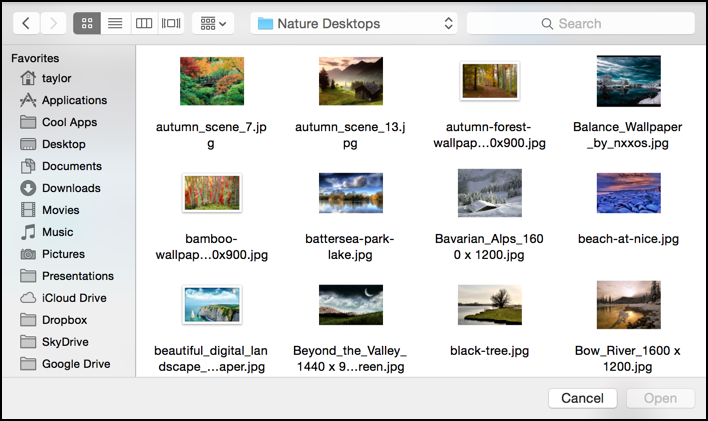Open the Applications folder in sidebar
Screen dimensions: 708x421
pyautogui.click(x=73, y=100)
